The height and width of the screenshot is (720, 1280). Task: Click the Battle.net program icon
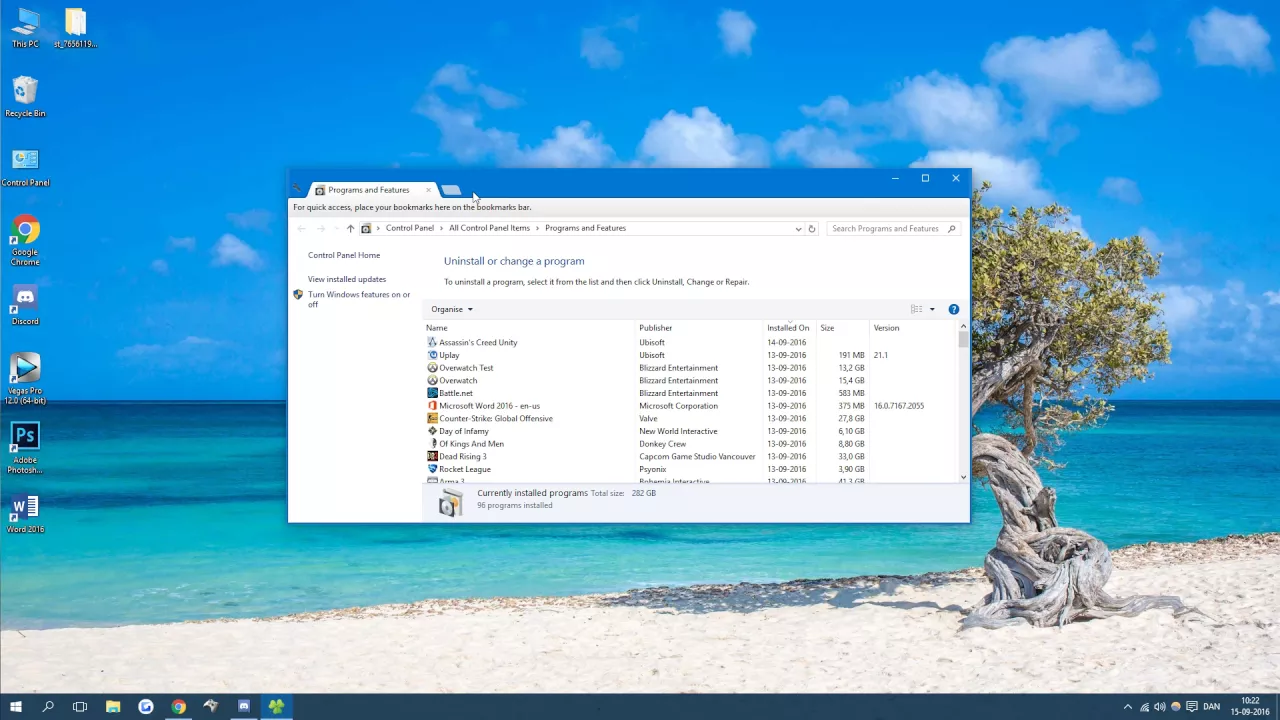pos(432,393)
